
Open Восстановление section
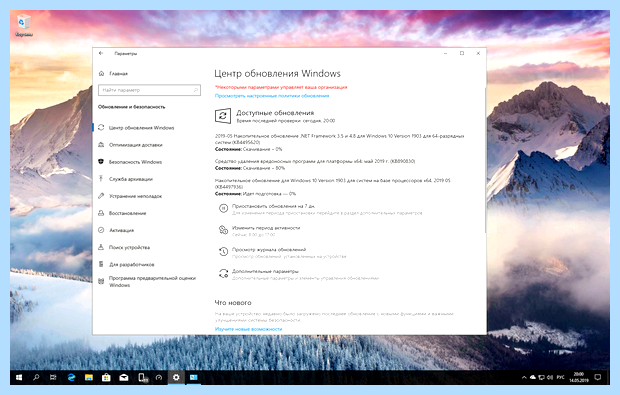pyautogui.click(x=122, y=213)
